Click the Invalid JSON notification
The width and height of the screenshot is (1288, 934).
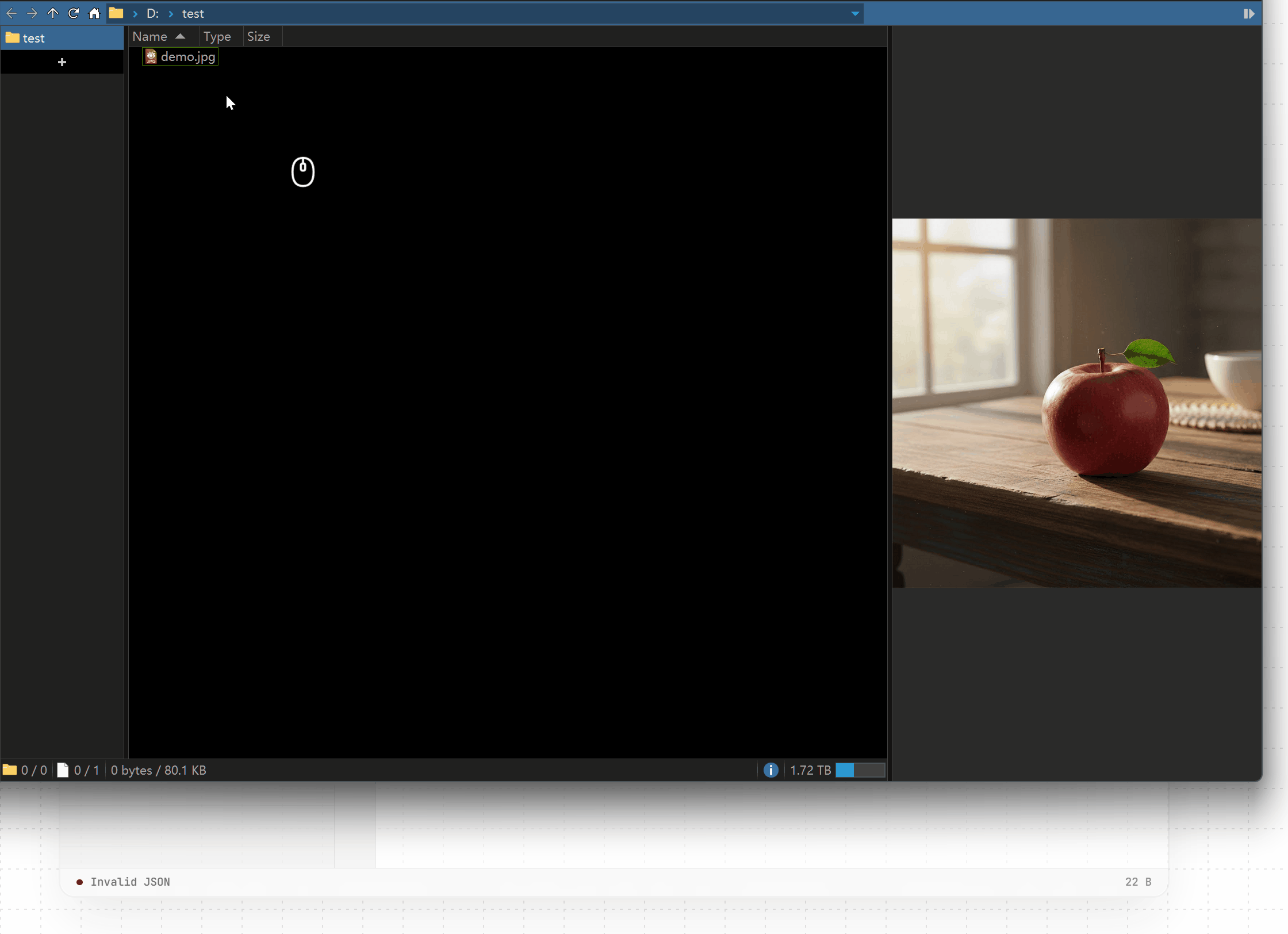(131, 882)
